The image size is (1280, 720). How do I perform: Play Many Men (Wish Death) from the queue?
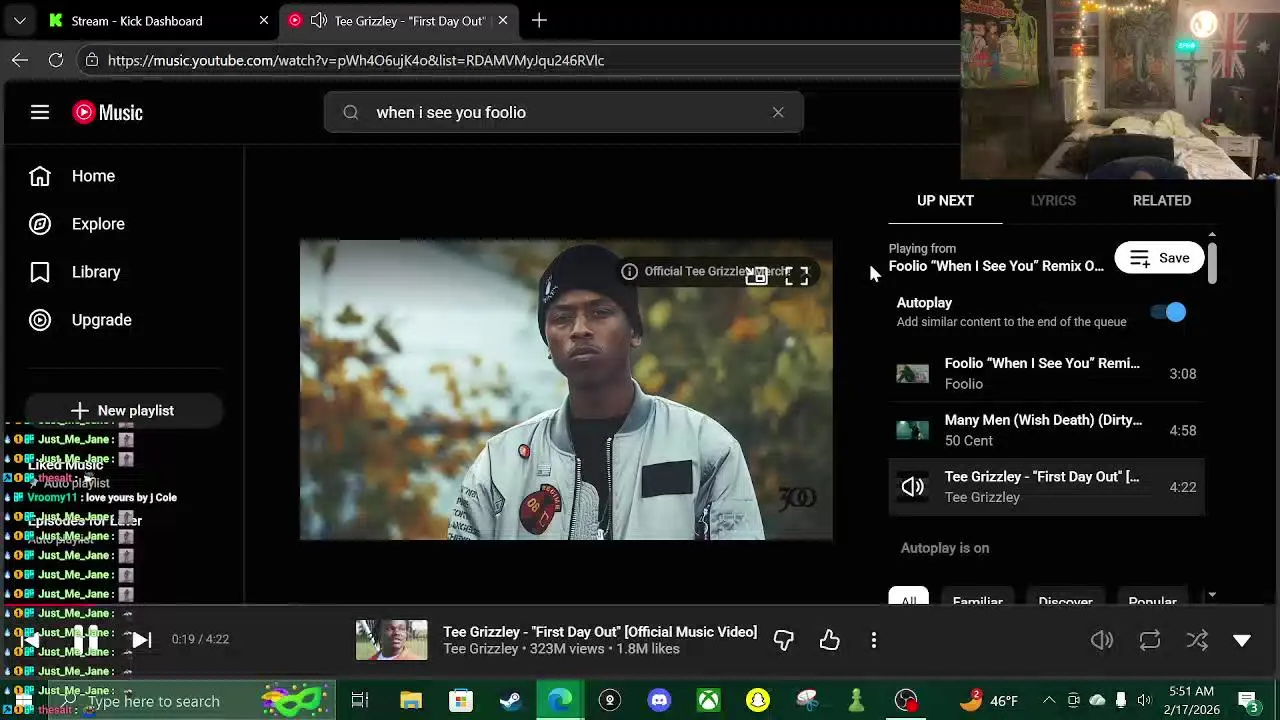point(1046,430)
